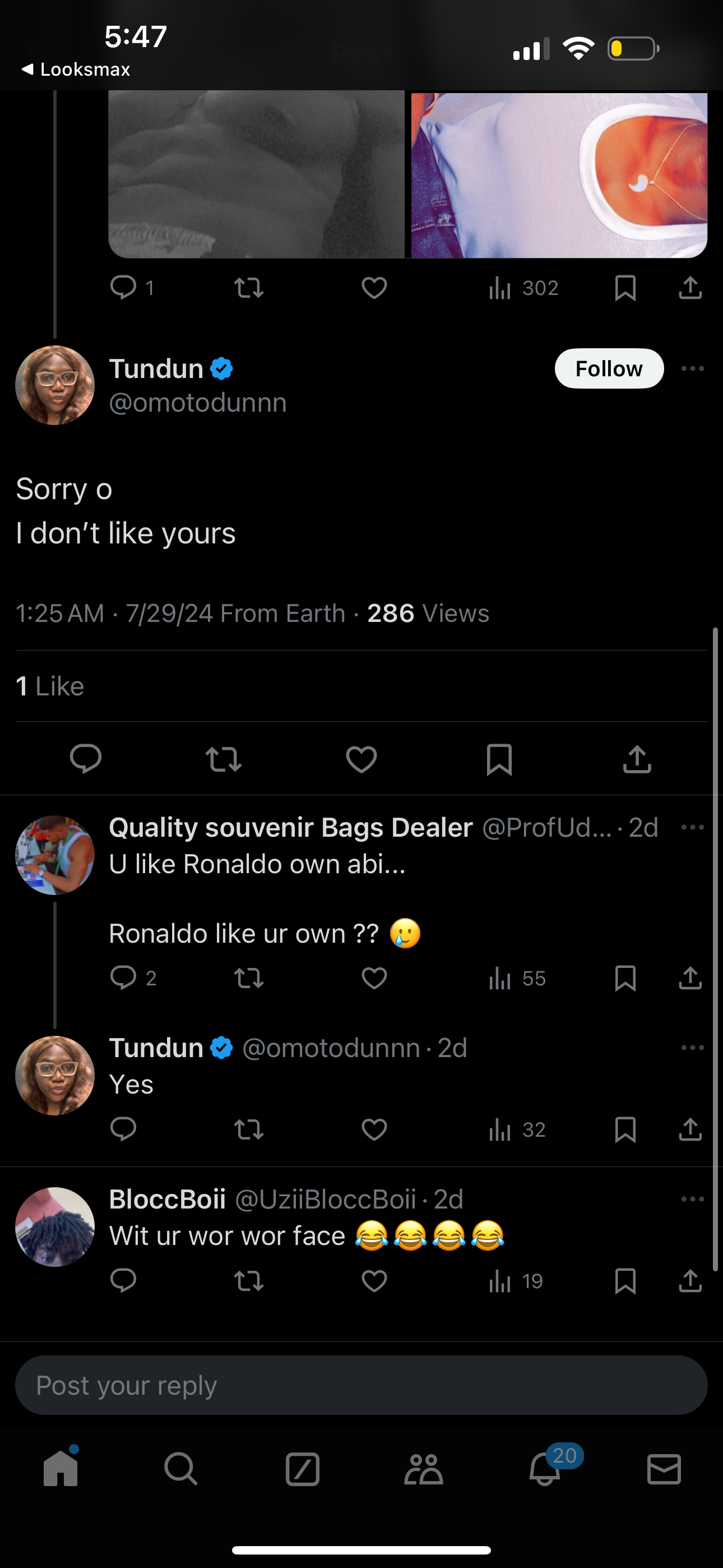Open Notifications with 20 badge
This screenshot has width=723, height=1568.
point(545,1469)
